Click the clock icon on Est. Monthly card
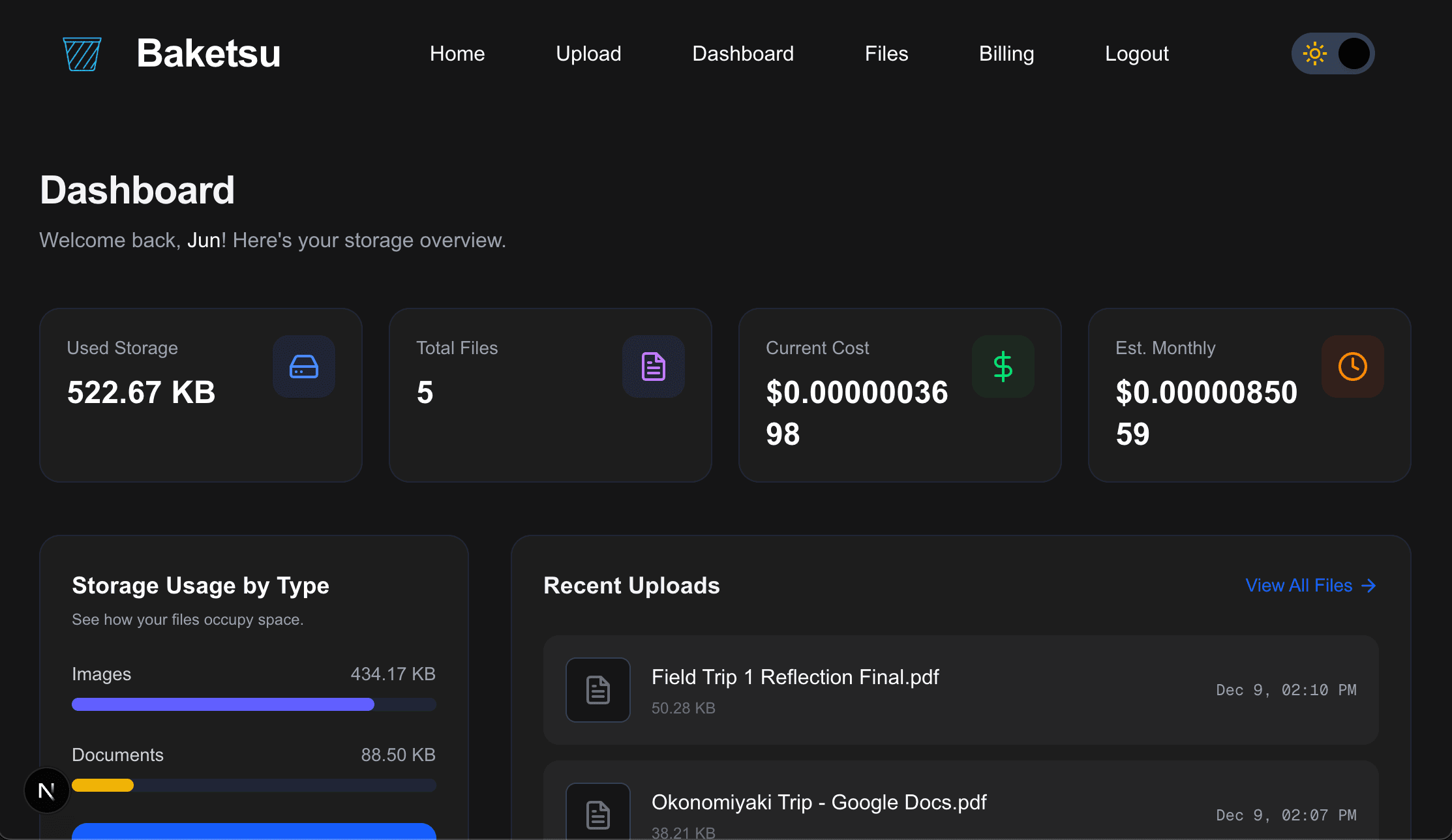Screen dimensions: 1452x840 pyautogui.click(x=1352, y=367)
